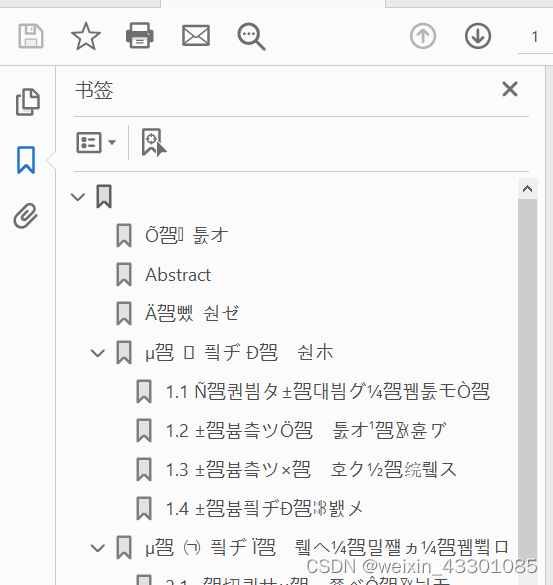The height and width of the screenshot is (585, 553).
Task: Open the bookmark numbered 1.1
Action: [328, 392]
